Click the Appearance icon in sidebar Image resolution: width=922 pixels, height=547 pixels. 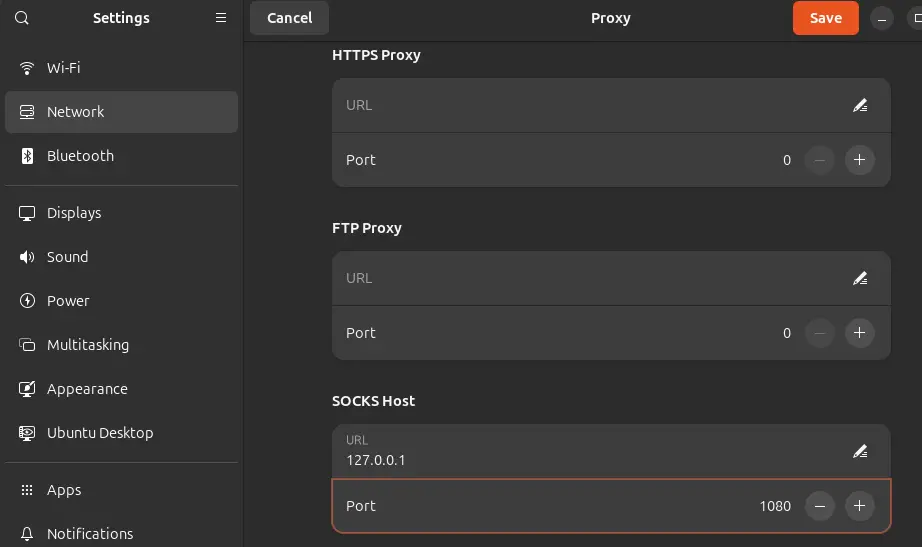(x=26, y=389)
